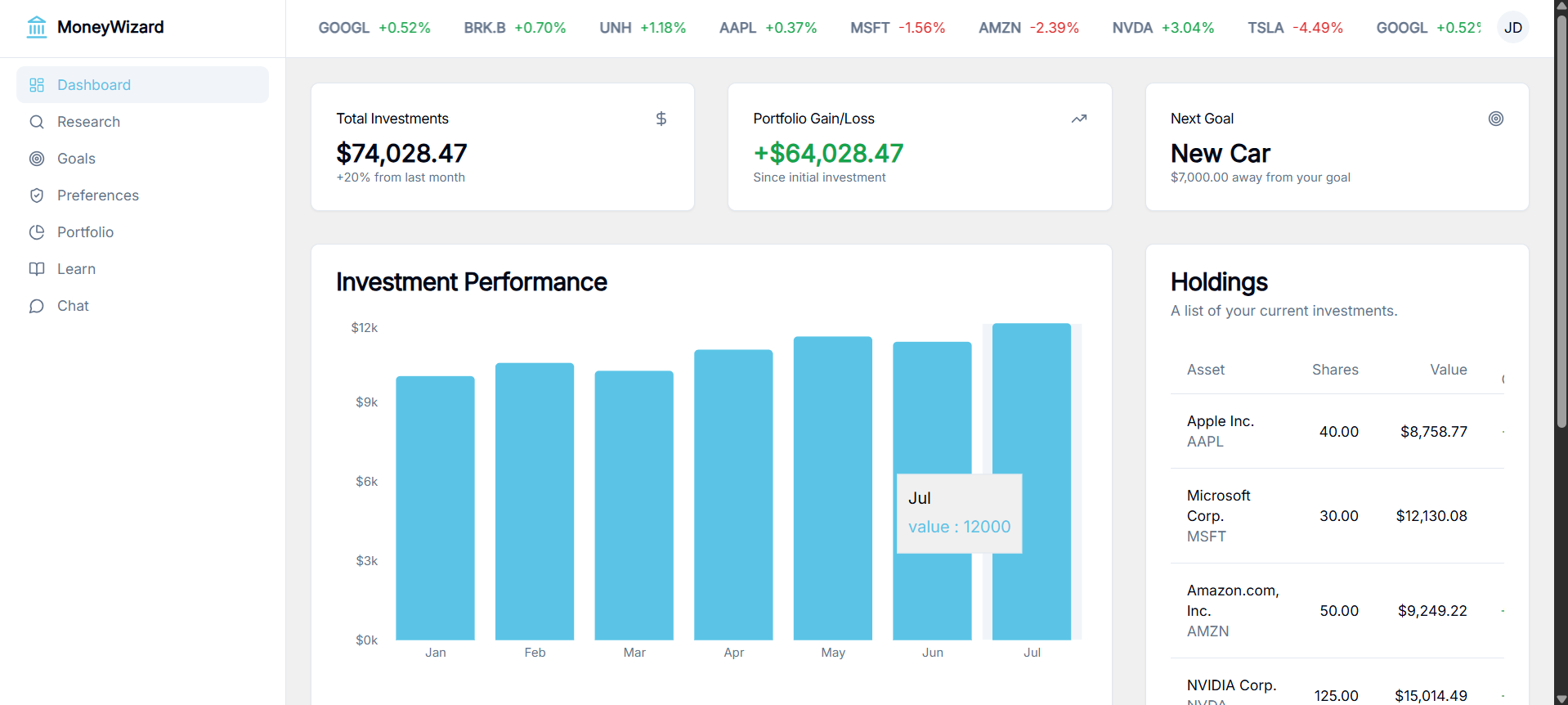Click the $12,130.08 value cell

coord(1431,516)
